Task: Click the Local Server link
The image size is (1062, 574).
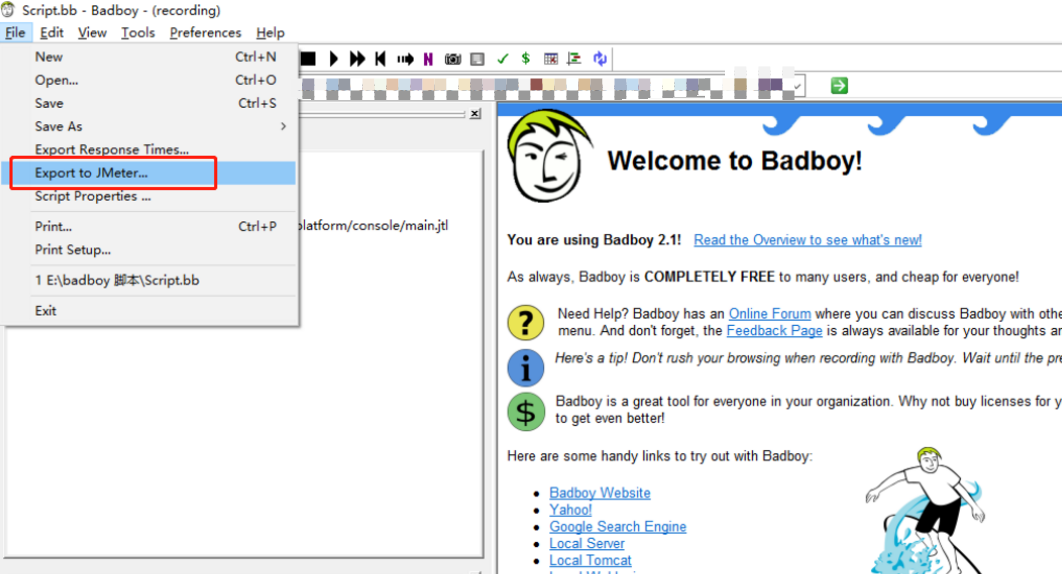Action: click(587, 544)
